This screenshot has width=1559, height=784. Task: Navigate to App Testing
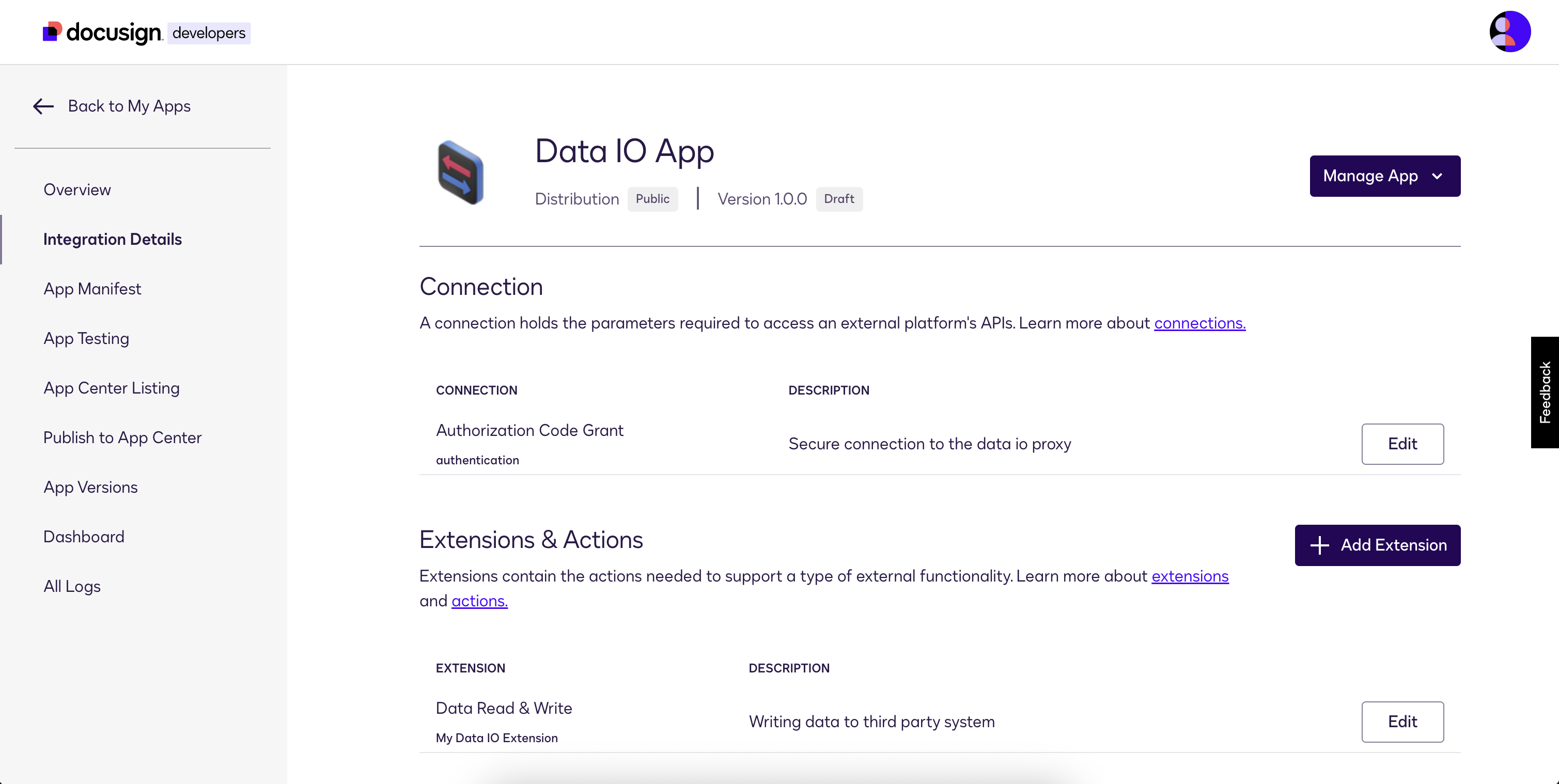(x=87, y=338)
